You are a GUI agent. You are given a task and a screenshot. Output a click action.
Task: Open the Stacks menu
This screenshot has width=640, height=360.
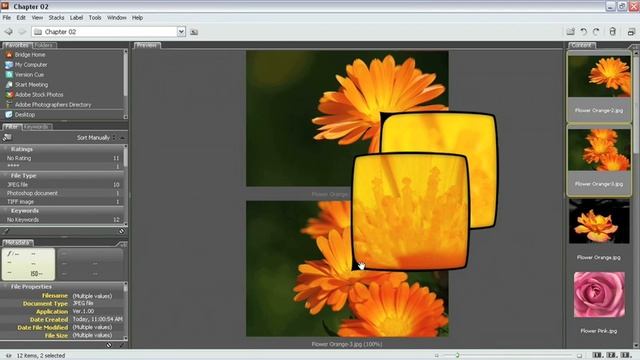tap(56, 18)
